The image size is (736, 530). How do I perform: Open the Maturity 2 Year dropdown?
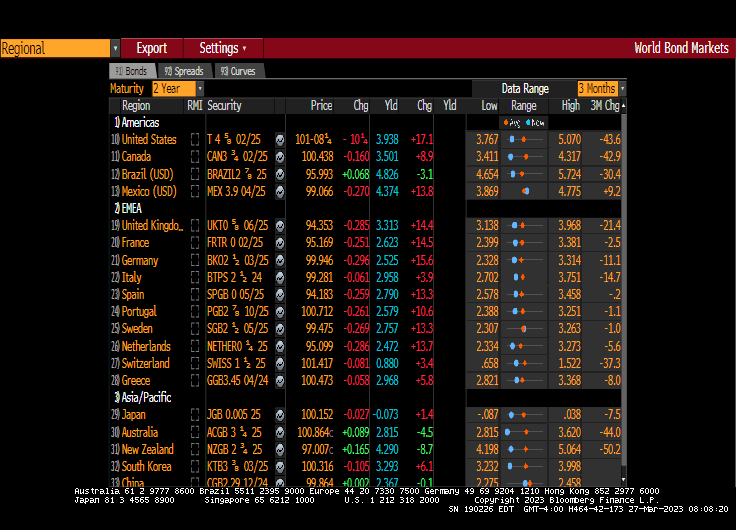click(x=199, y=89)
